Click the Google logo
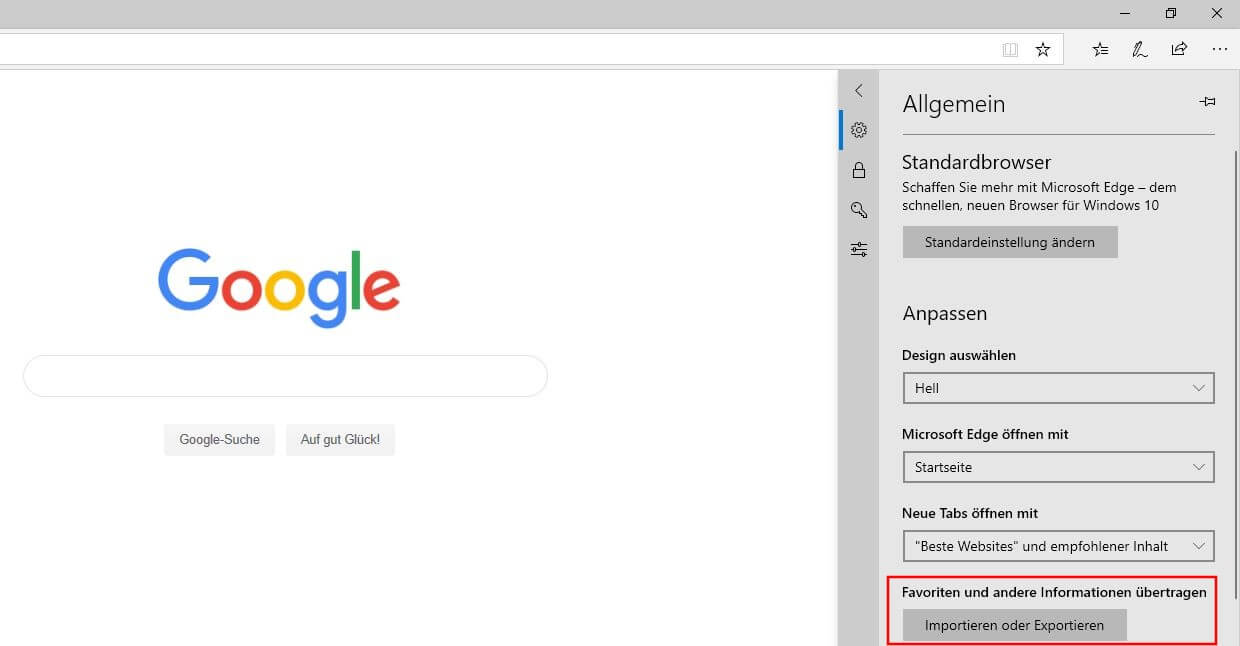Viewport: 1240px width, 646px height. pyautogui.click(x=279, y=287)
